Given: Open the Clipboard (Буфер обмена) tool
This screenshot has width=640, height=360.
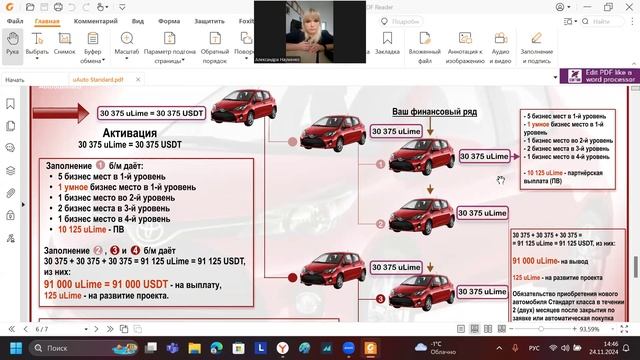Looking at the screenshot, I should (93, 47).
